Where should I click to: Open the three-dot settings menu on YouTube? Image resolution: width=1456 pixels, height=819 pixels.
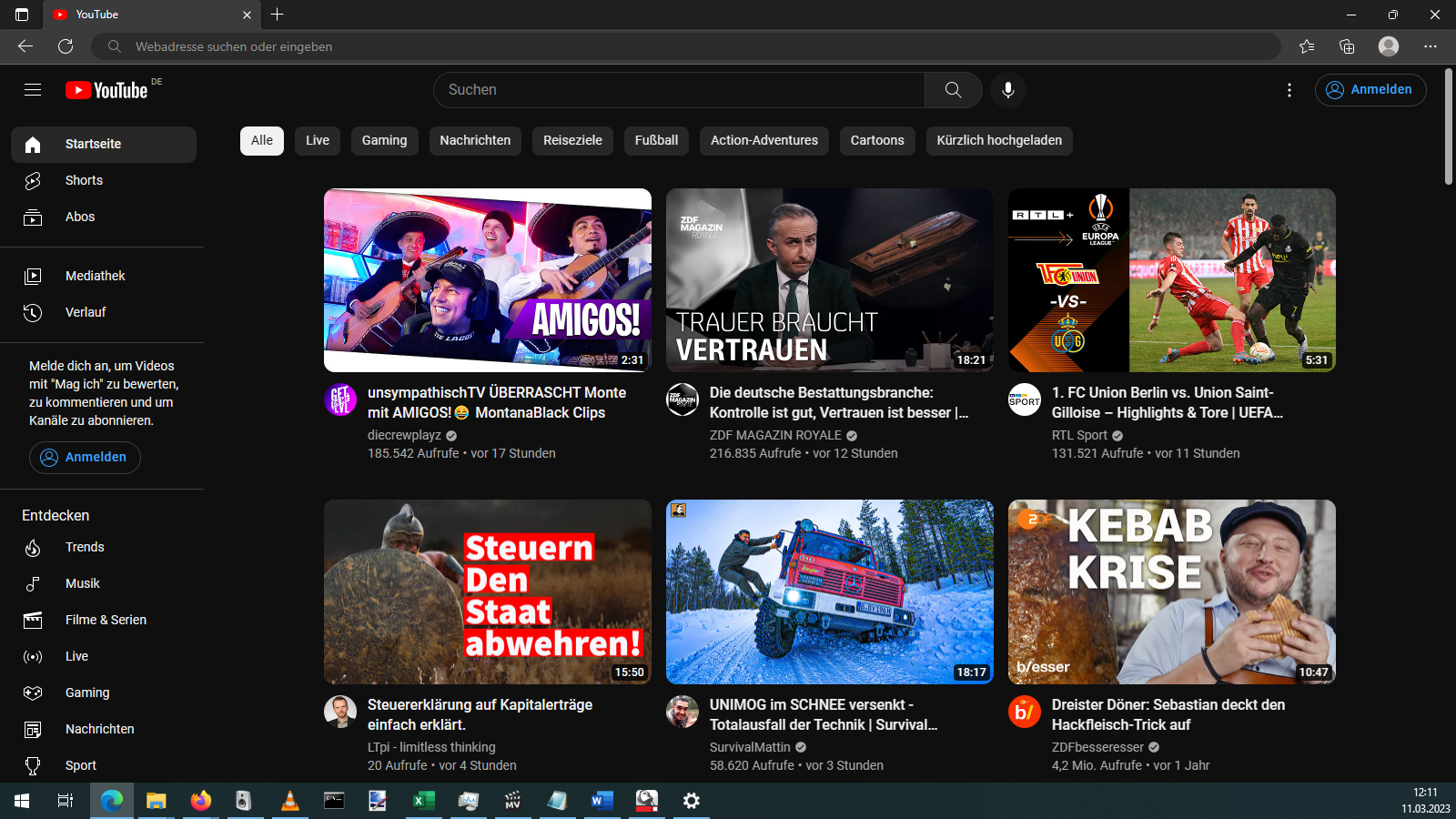[x=1289, y=90]
